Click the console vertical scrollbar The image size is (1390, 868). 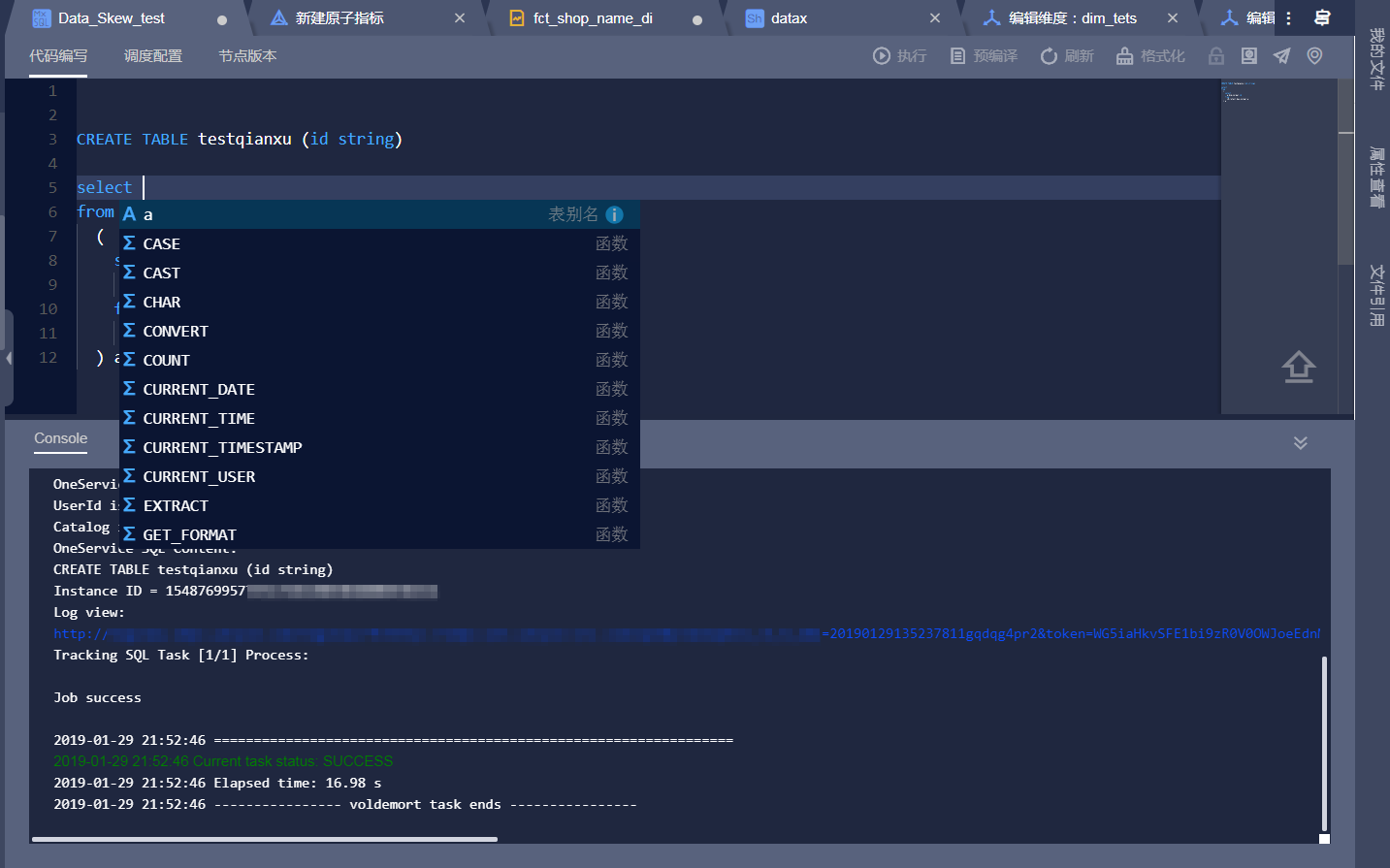(1324, 743)
